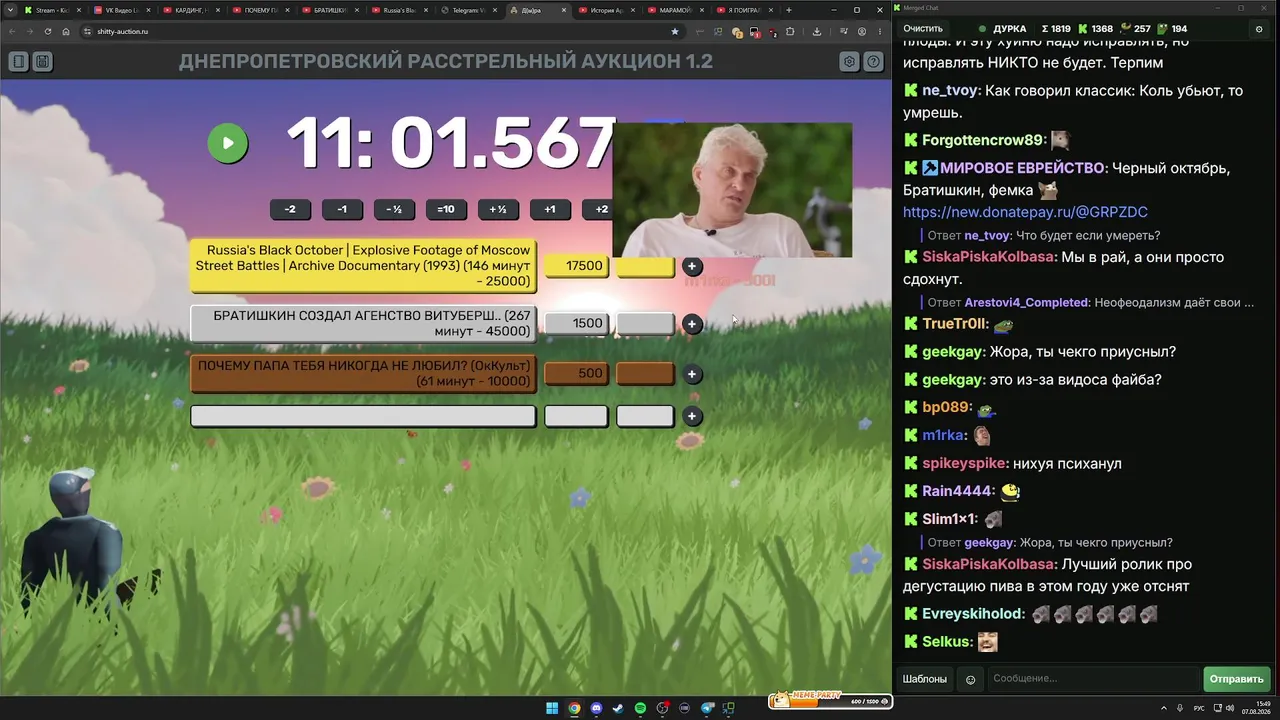Select the БРАТИШКИН СОЗДАЛ АГЕНСТВО lot name field
Viewport: 1280px width, 720px height.
pos(363,323)
